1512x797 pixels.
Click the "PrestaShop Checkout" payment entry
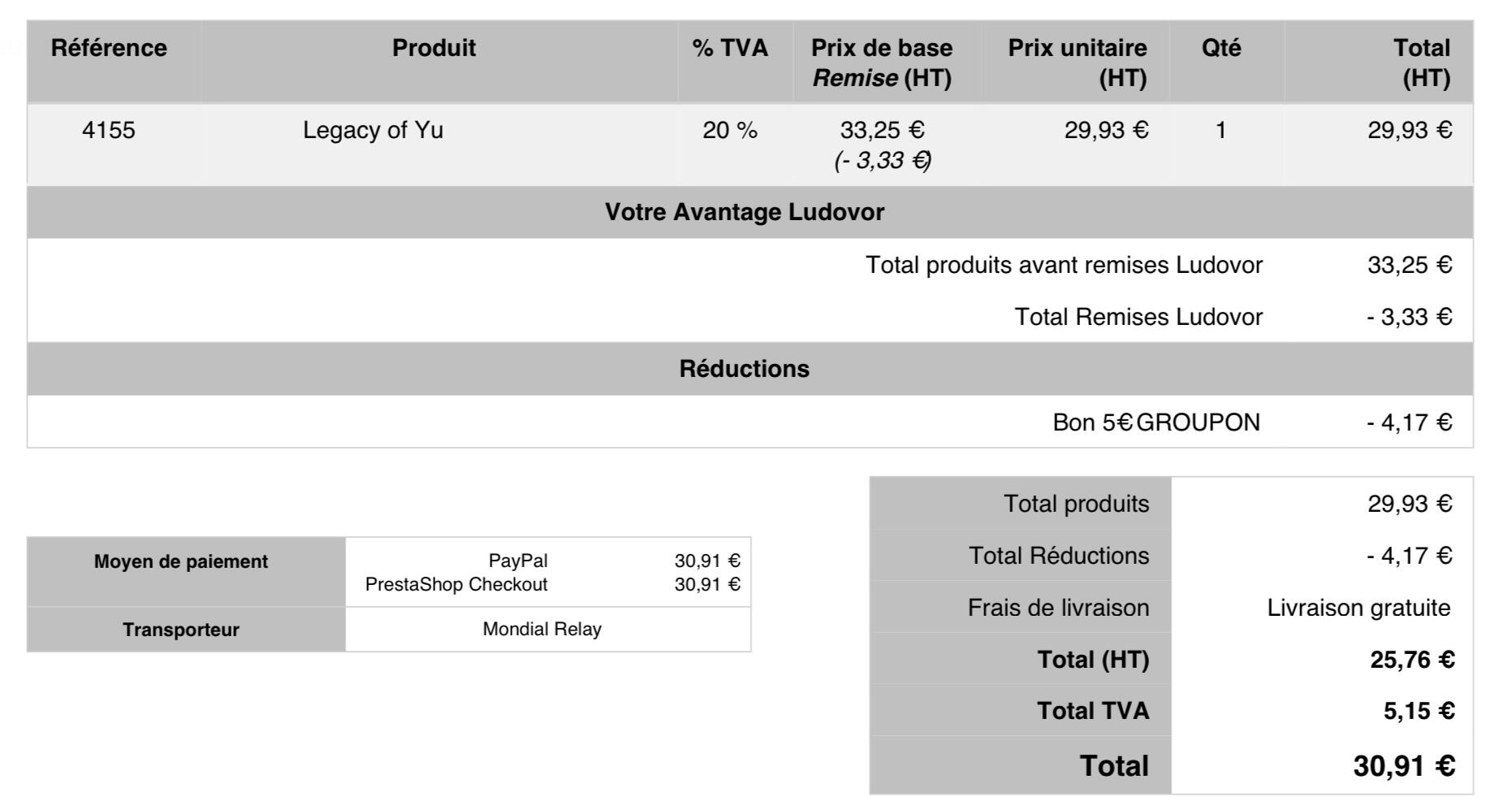pyautogui.click(x=456, y=585)
